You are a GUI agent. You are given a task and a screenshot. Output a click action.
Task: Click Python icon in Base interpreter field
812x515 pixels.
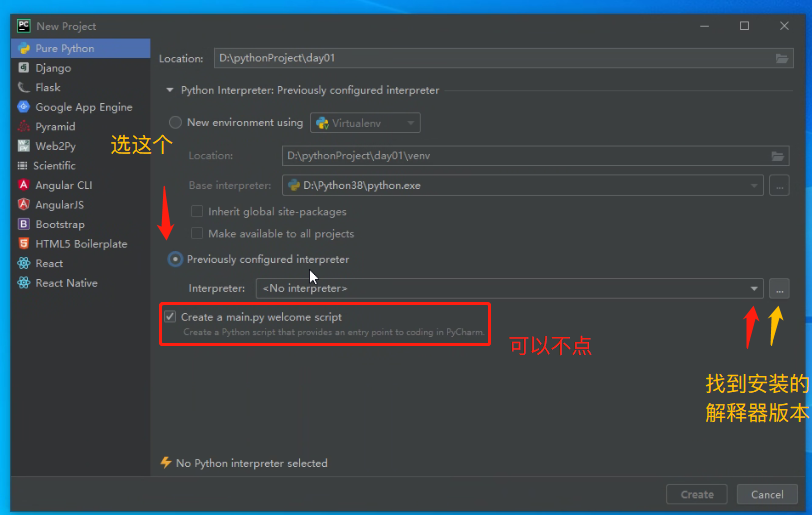click(294, 185)
